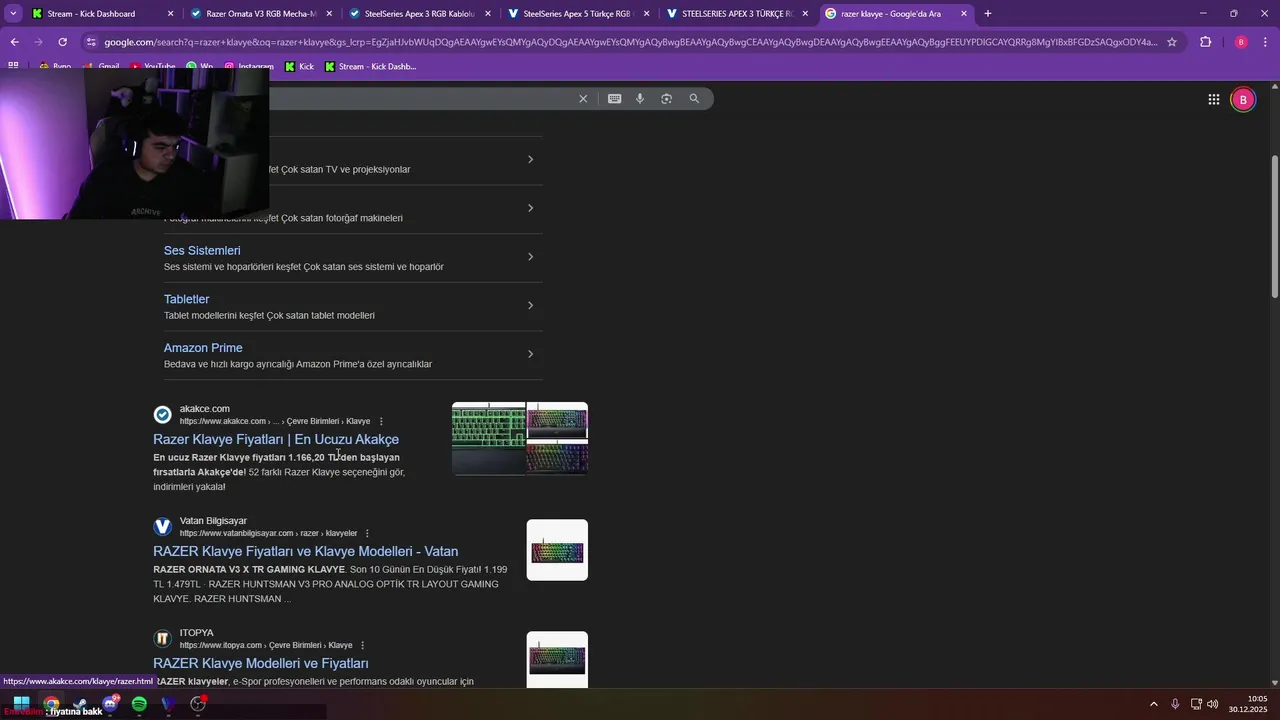Open Chrome from the taskbar

(51, 704)
